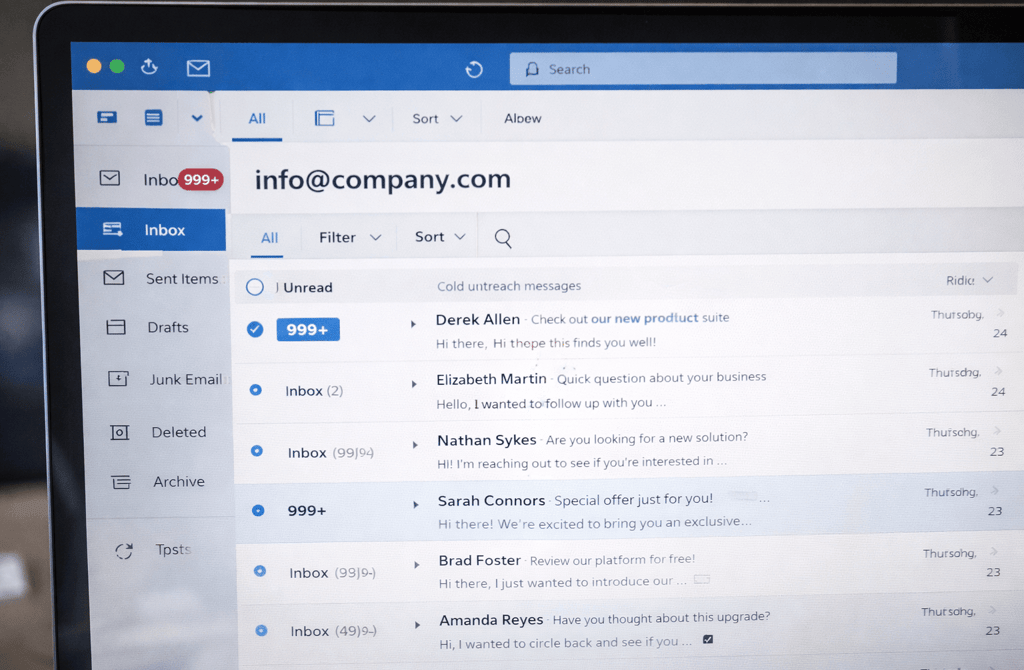Click the Drafts folder icon
Viewport: 1024px width, 670px height.
pos(115,327)
